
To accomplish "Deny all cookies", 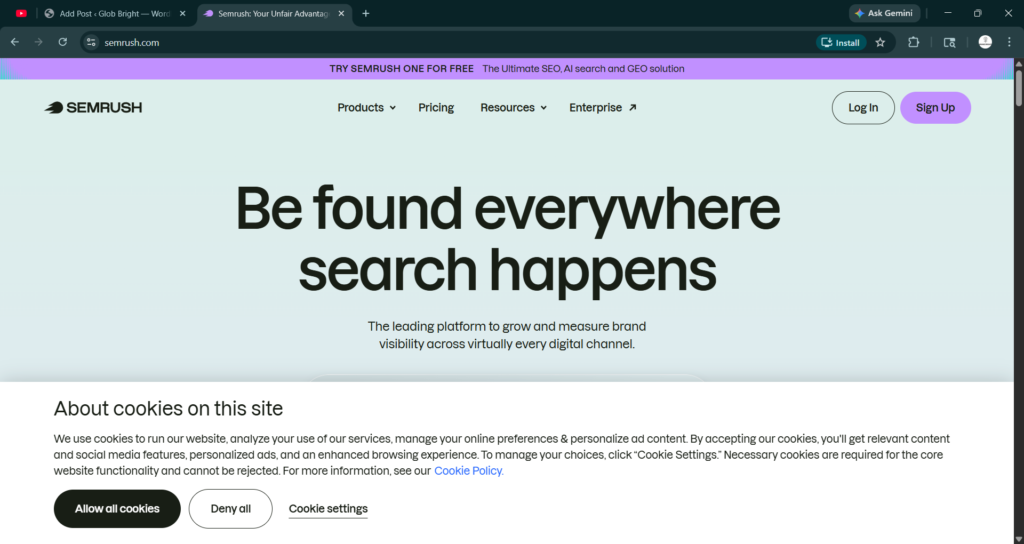I will point(230,509).
